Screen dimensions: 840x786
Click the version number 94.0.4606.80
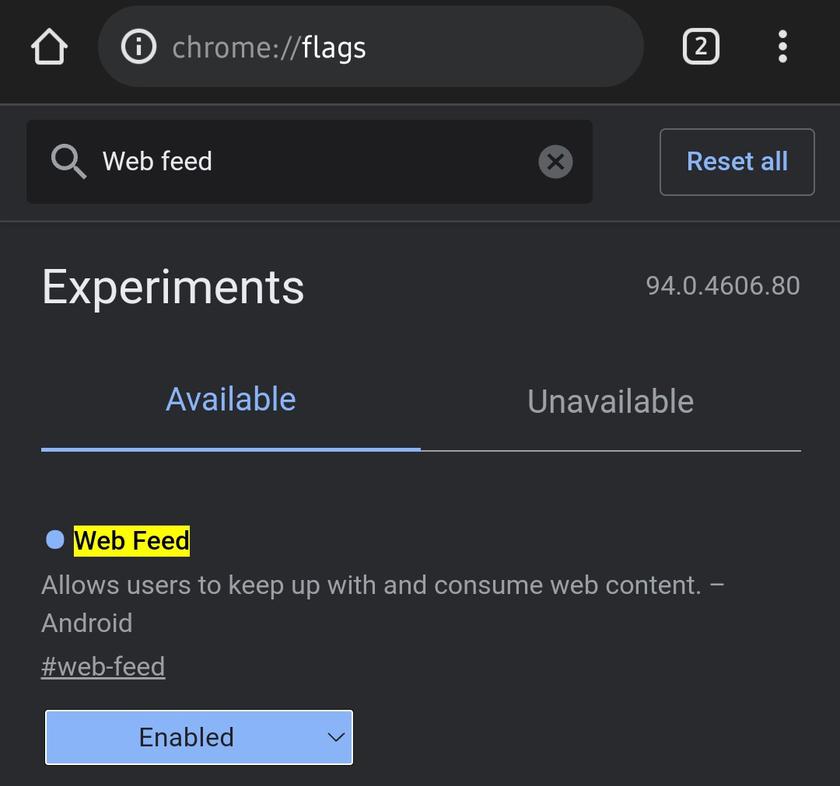722,286
